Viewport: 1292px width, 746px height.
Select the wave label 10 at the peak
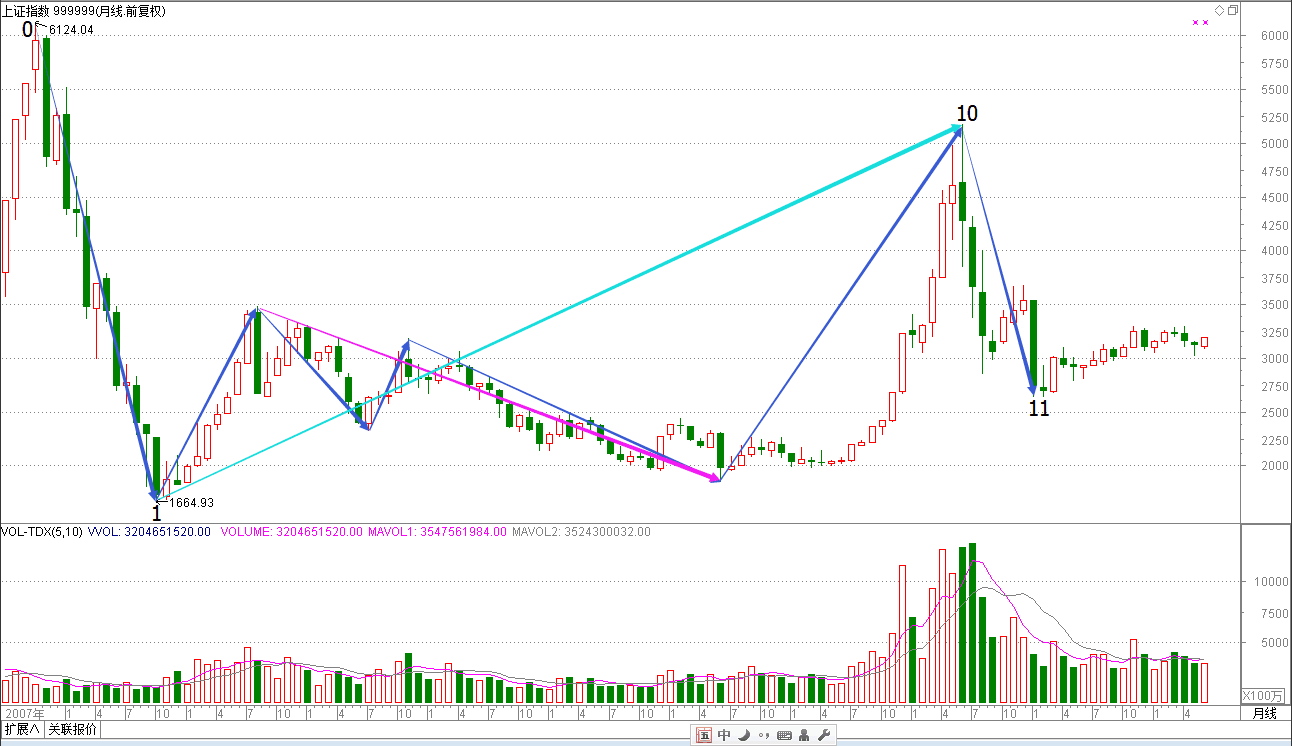click(x=966, y=114)
